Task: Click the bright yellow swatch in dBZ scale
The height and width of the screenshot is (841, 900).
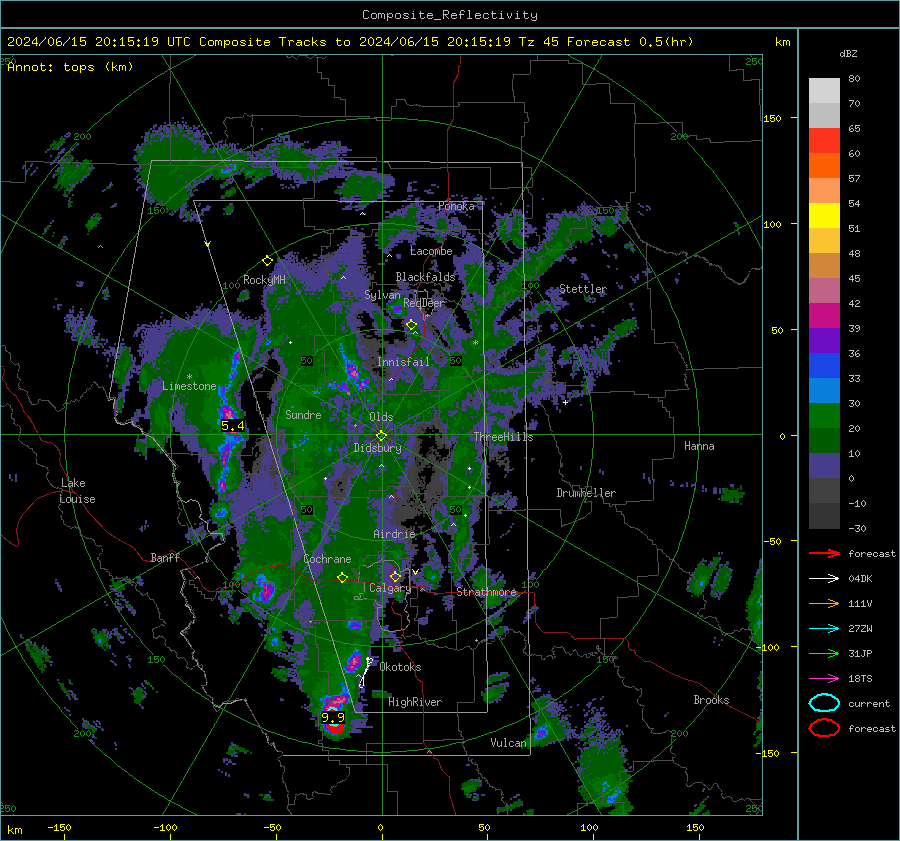Action: [x=824, y=216]
